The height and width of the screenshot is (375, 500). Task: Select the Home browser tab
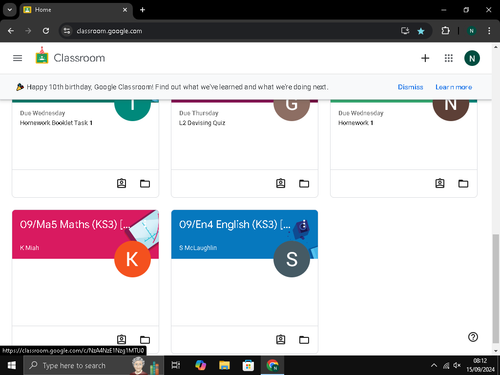coord(76,10)
